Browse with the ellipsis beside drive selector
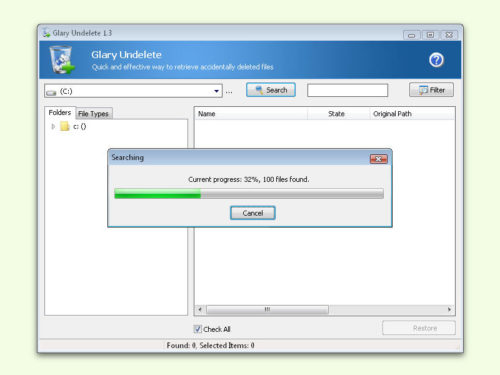This screenshot has height=375, width=500. (x=229, y=92)
